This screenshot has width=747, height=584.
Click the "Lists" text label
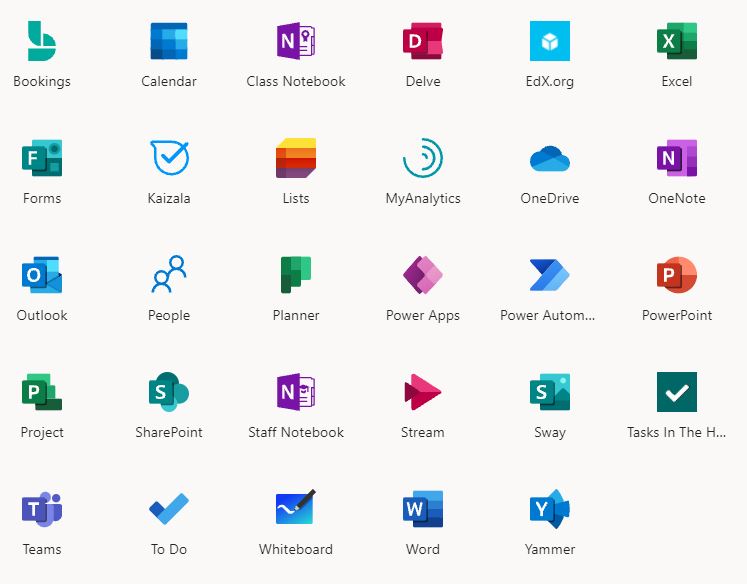tap(296, 198)
